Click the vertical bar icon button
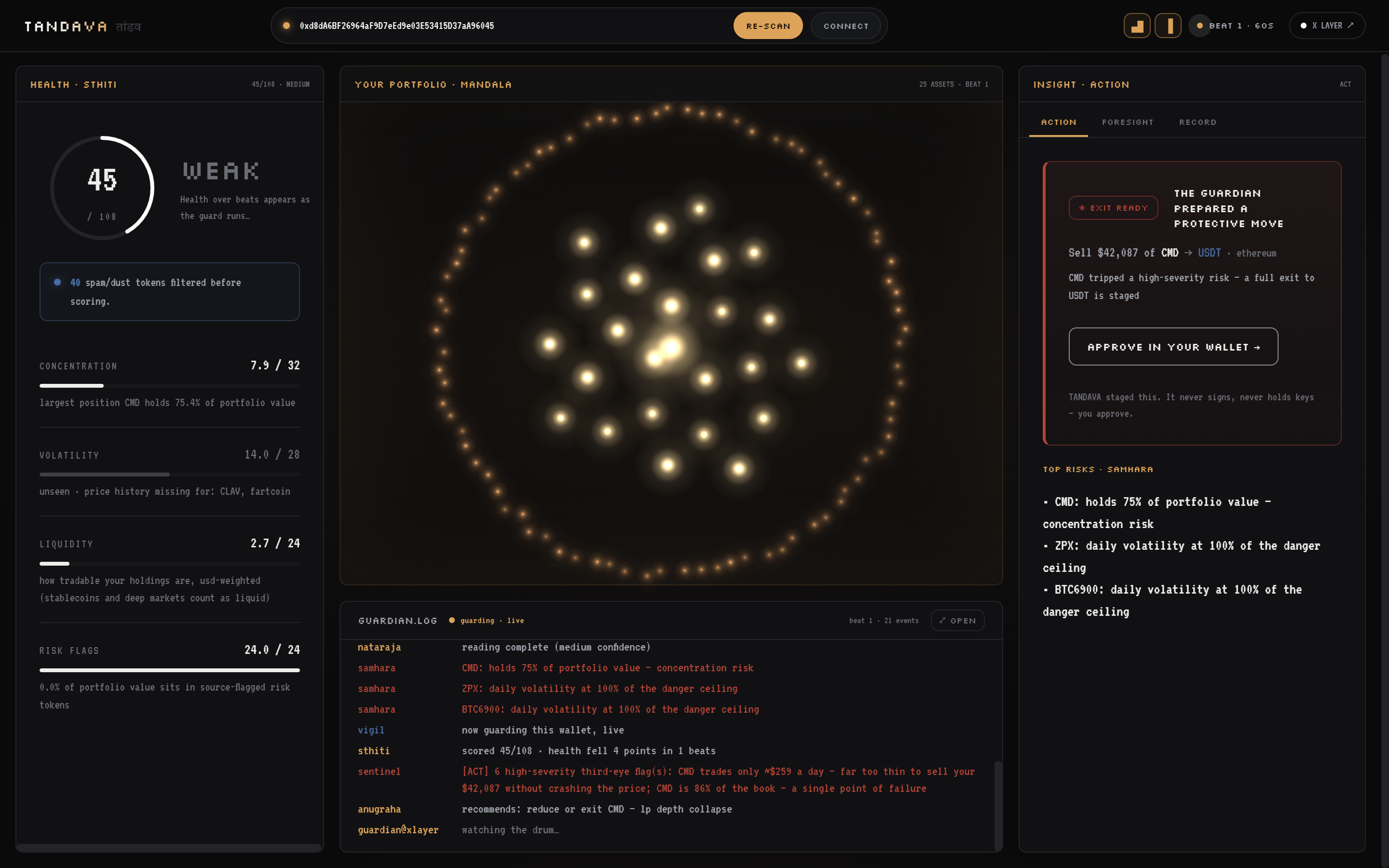 tap(1168, 26)
